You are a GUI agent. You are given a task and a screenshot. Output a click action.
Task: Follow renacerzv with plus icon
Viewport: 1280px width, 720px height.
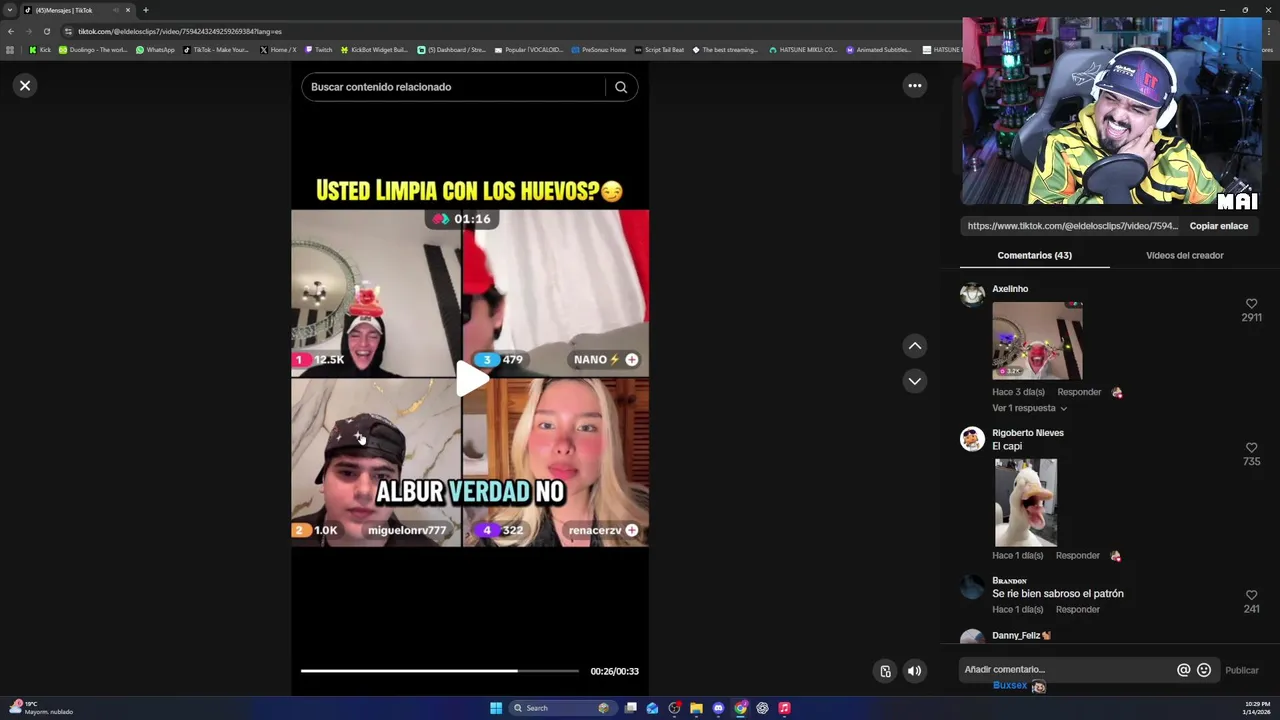pos(631,530)
